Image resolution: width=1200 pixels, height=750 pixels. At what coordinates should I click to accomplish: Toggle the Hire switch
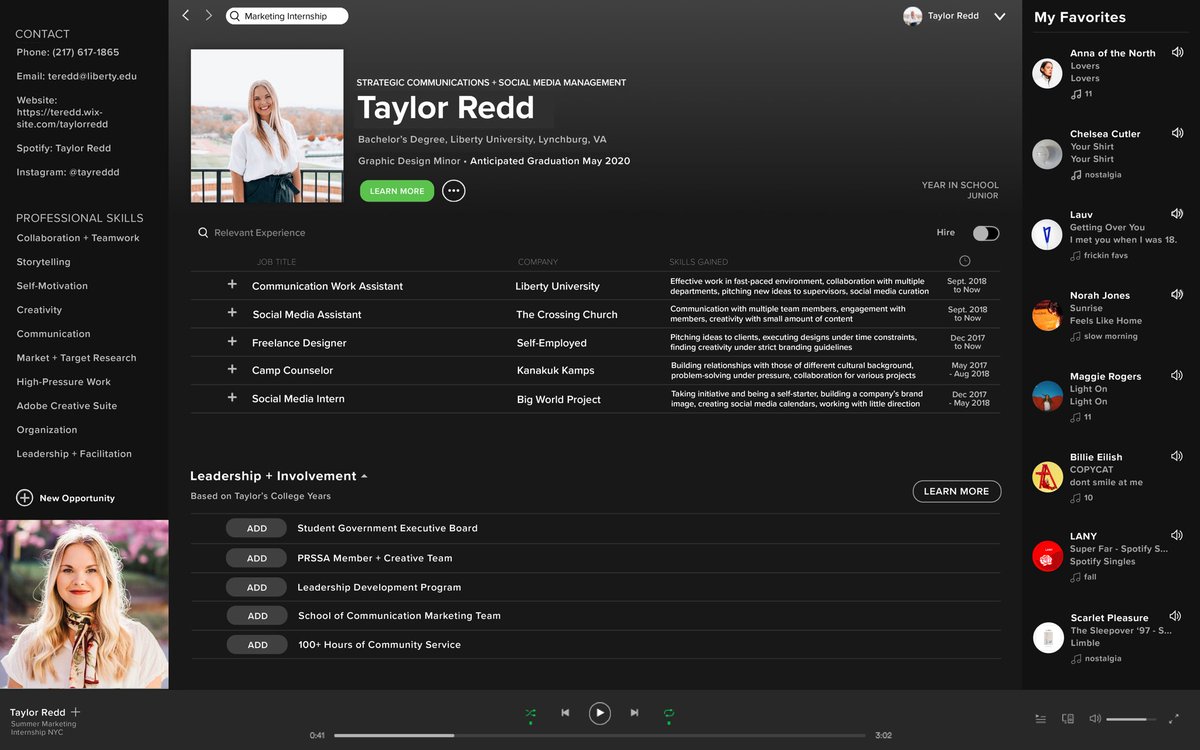click(986, 233)
